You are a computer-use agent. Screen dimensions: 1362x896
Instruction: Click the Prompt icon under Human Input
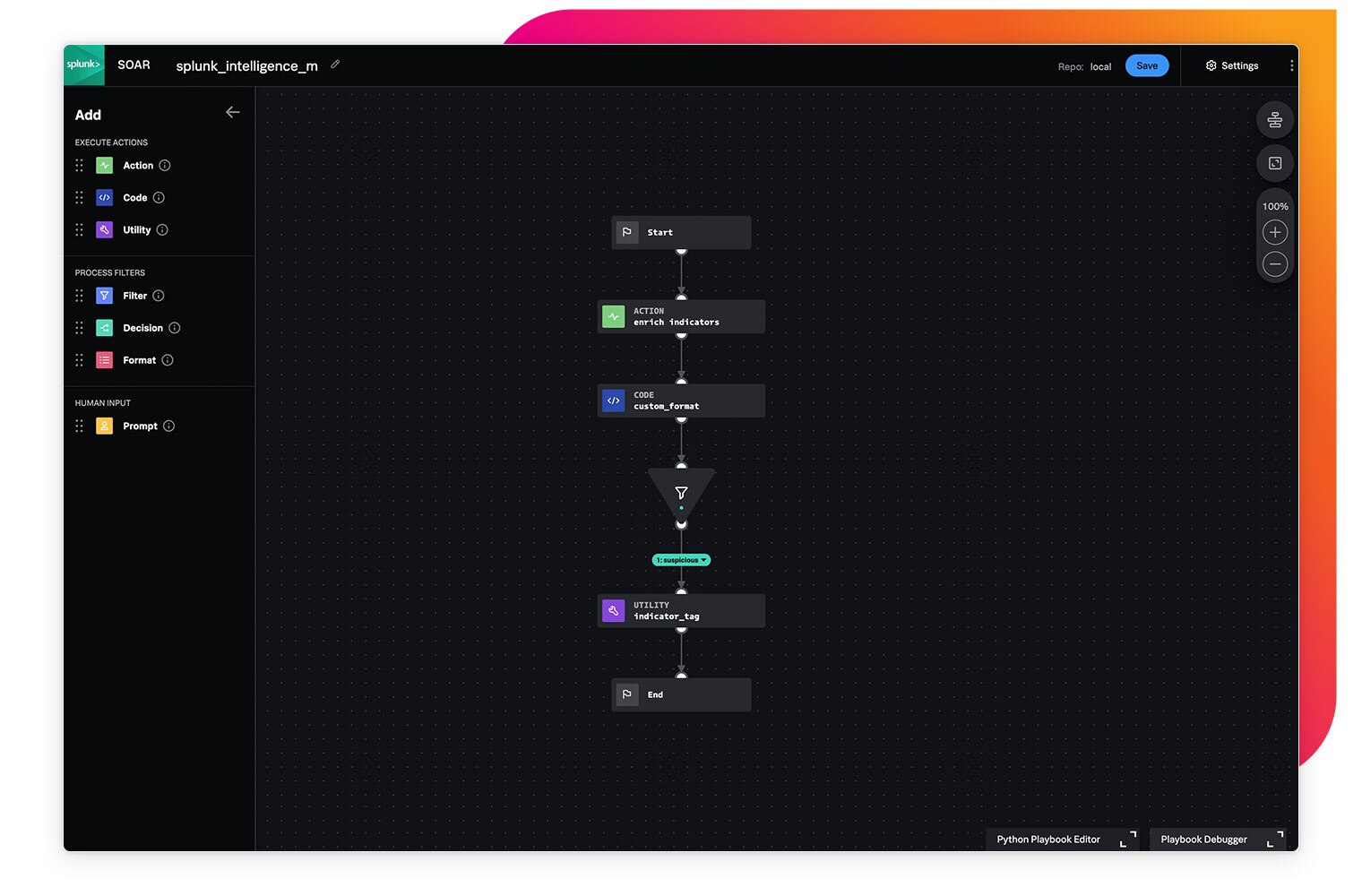(104, 426)
